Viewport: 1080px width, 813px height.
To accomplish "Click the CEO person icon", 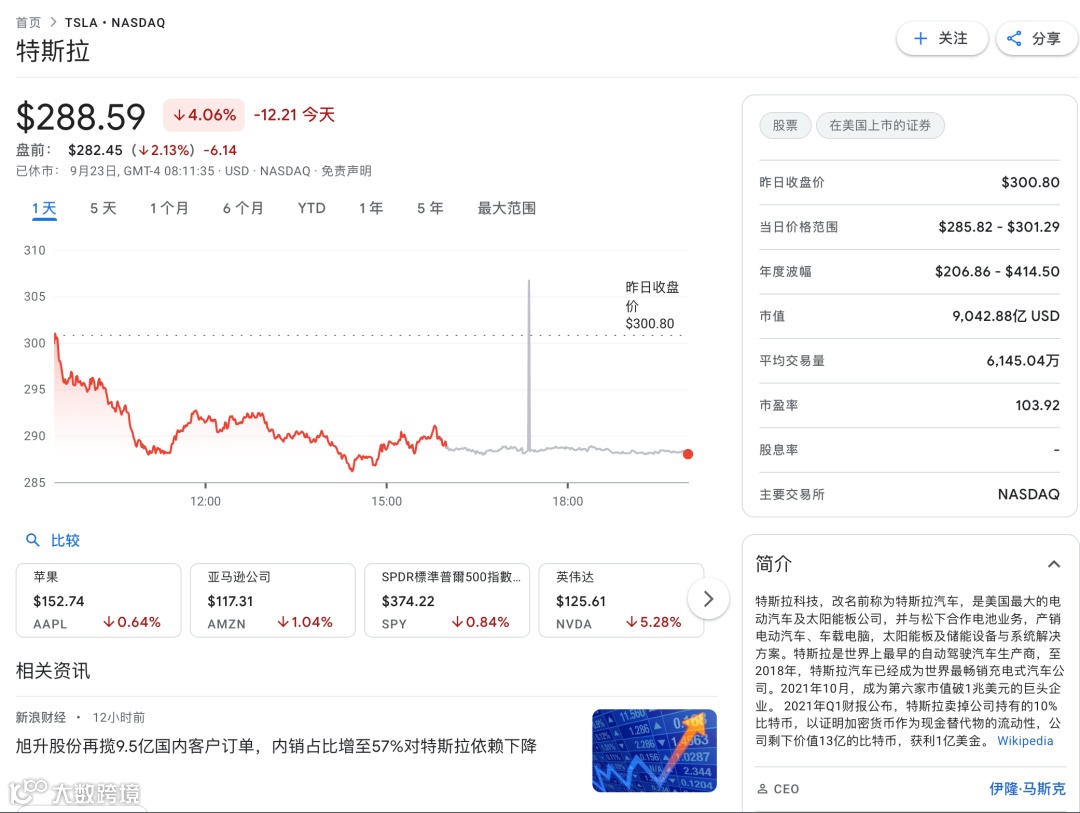I will [762, 789].
